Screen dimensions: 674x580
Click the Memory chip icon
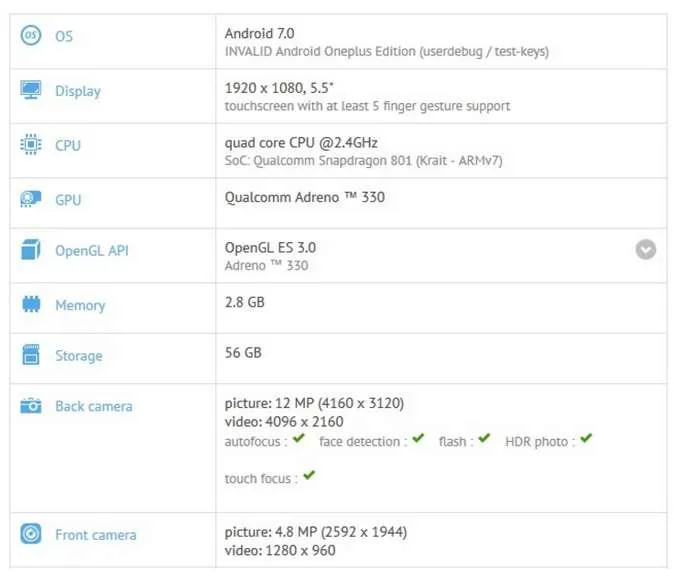point(31,304)
